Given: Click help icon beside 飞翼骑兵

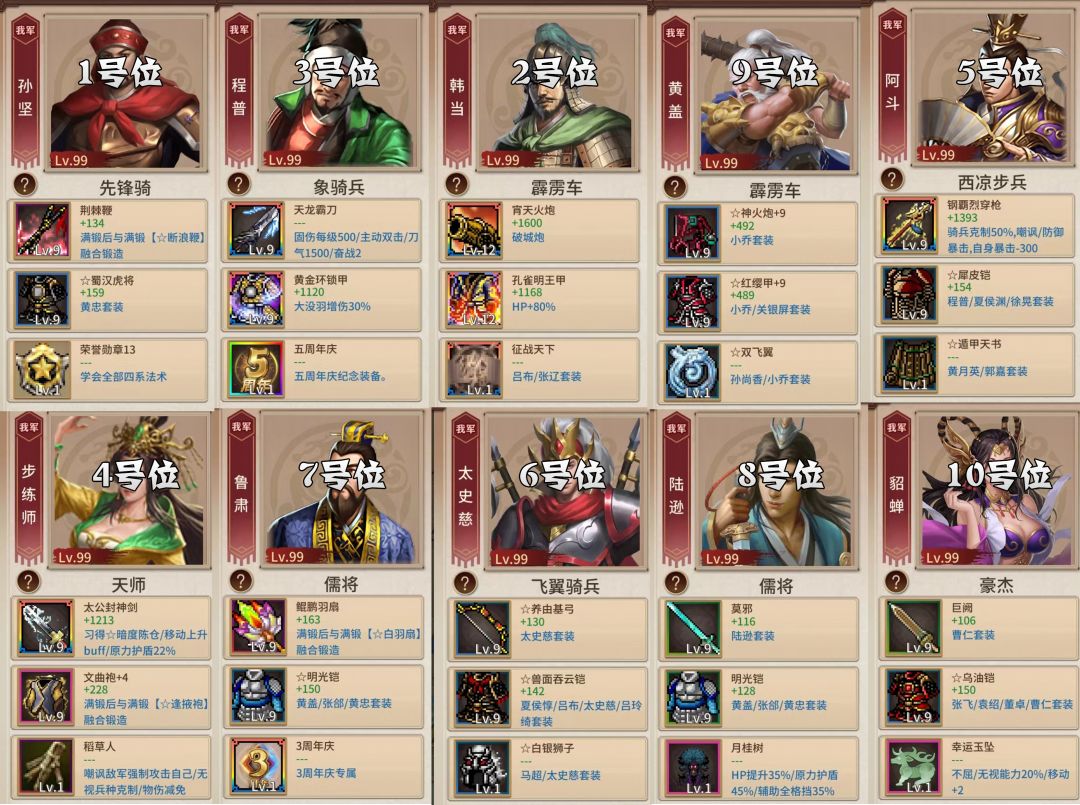Looking at the screenshot, I should click(x=465, y=583).
